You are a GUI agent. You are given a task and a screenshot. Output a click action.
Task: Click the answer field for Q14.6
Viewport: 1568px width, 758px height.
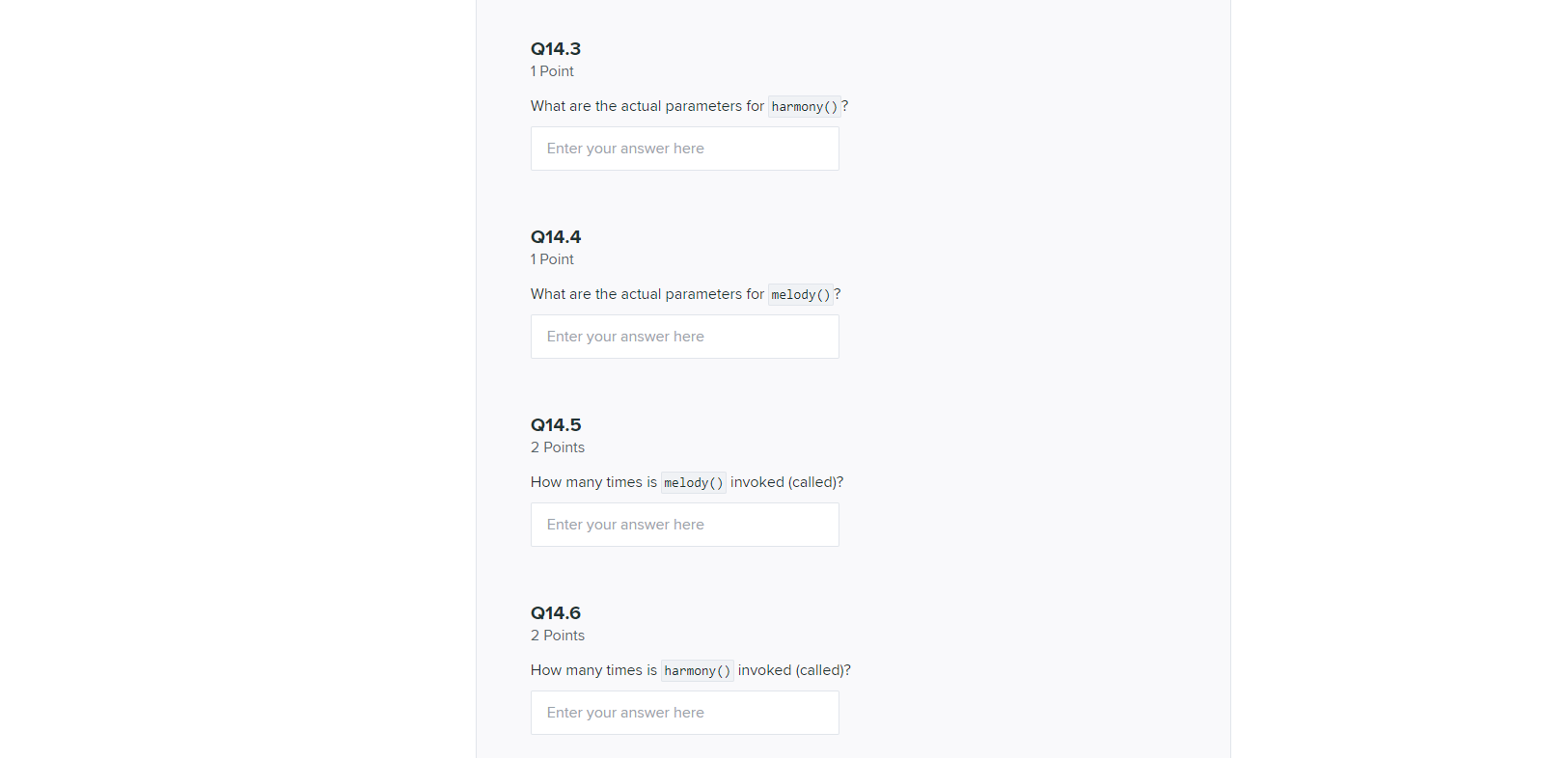[684, 712]
